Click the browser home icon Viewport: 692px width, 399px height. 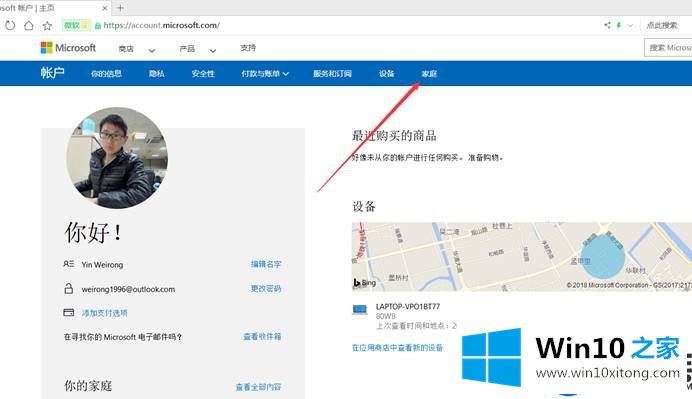coord(29,26)
